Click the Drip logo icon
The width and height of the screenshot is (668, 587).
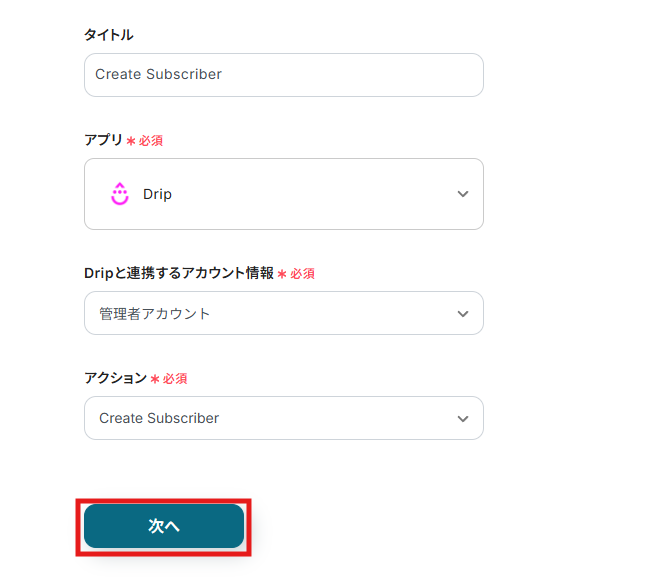(x=120, y=194)
